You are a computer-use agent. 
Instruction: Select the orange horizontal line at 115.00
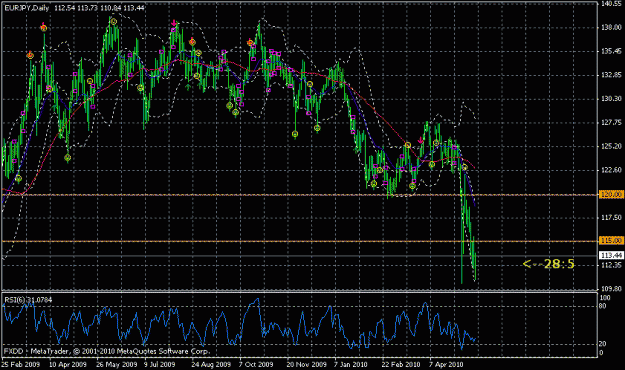pos(300,241)
